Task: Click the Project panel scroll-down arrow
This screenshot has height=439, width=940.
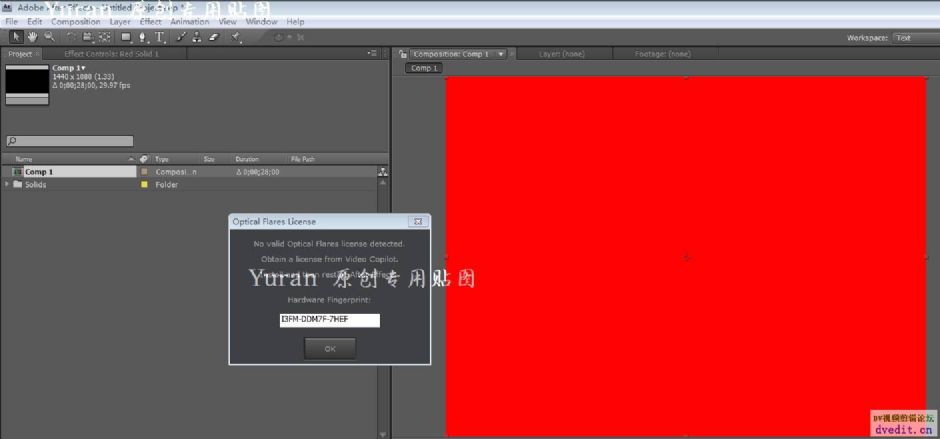Action: click(382, 434)
